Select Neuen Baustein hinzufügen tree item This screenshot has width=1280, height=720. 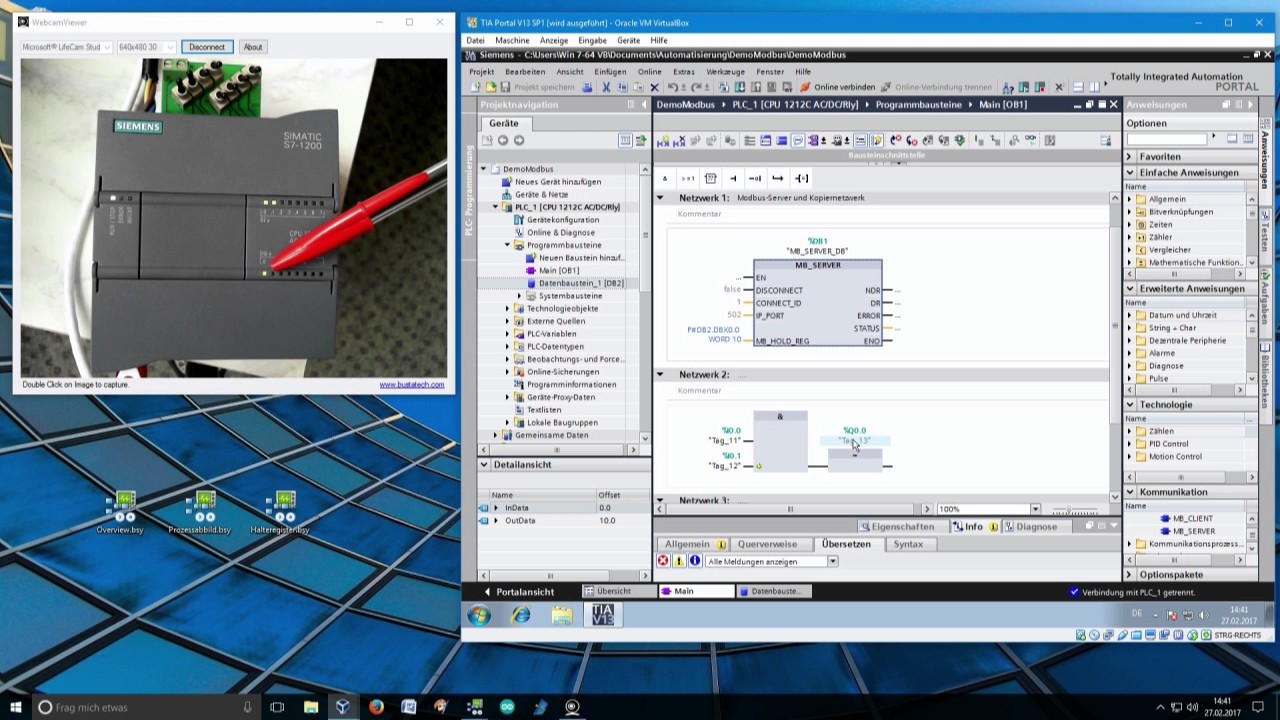point(581,258)
